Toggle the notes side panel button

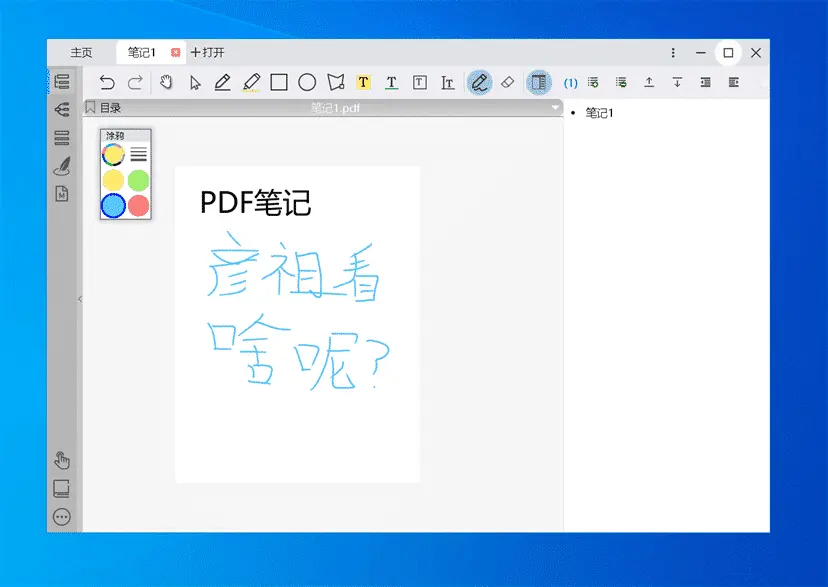click(539, 82)
